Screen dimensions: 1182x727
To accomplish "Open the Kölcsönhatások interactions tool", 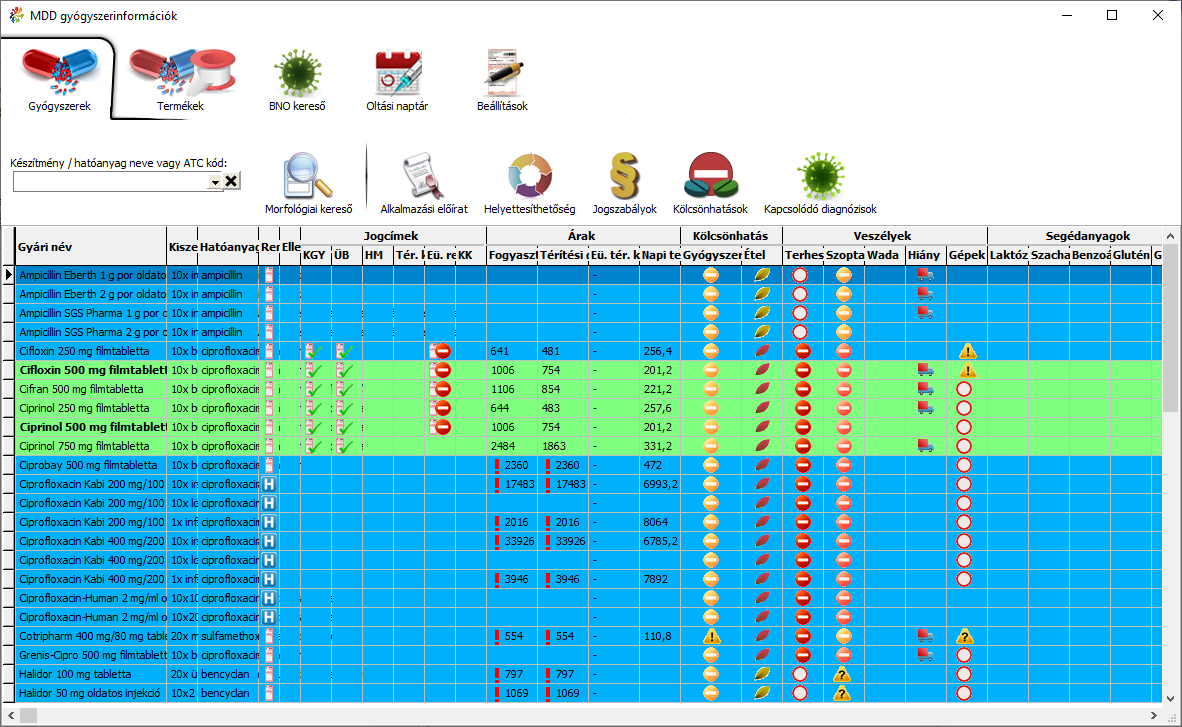I will click(710, 183).
